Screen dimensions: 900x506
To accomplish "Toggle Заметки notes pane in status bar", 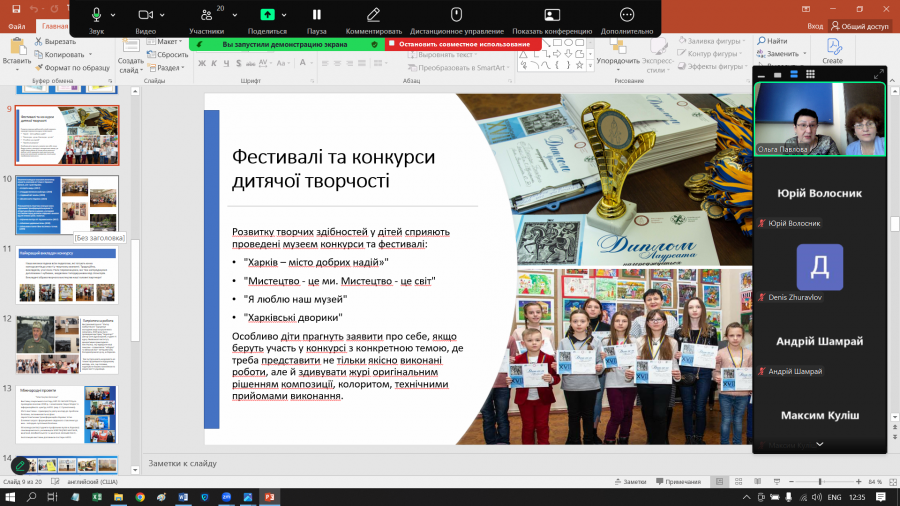I will pos(630,482).
